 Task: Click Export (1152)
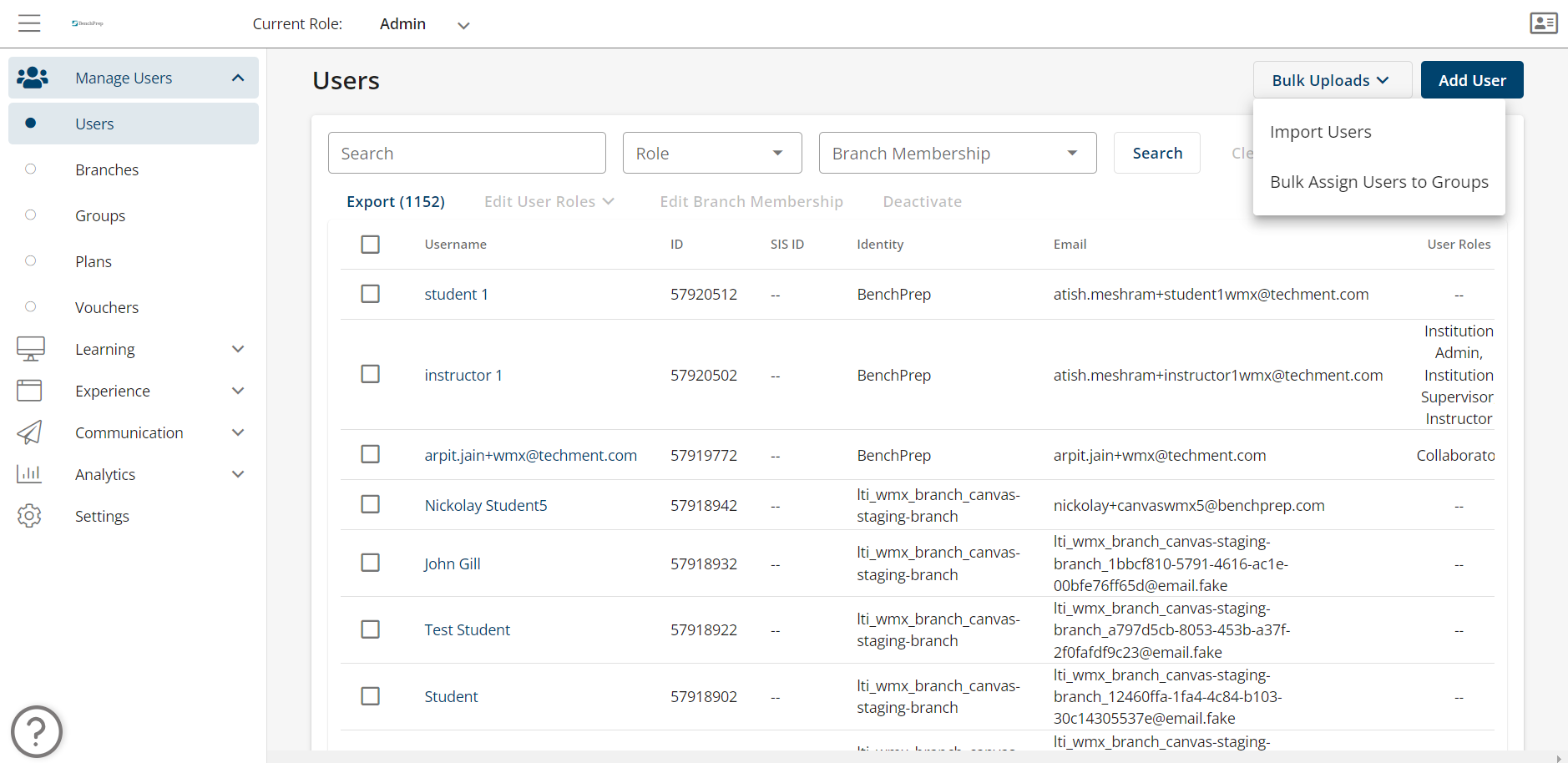pyautogui.click(x=396, y=202)
